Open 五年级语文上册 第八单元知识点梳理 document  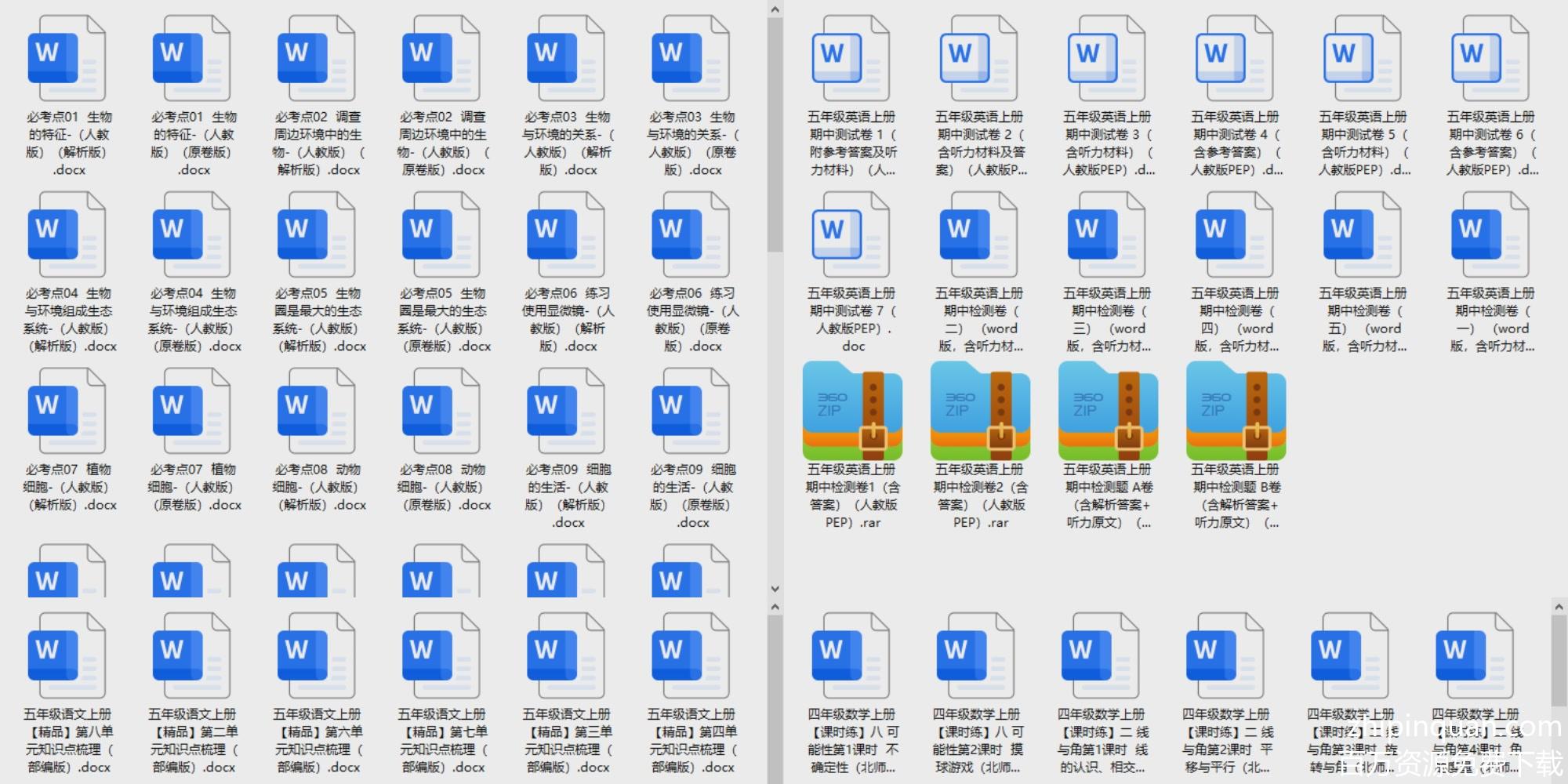68,656
